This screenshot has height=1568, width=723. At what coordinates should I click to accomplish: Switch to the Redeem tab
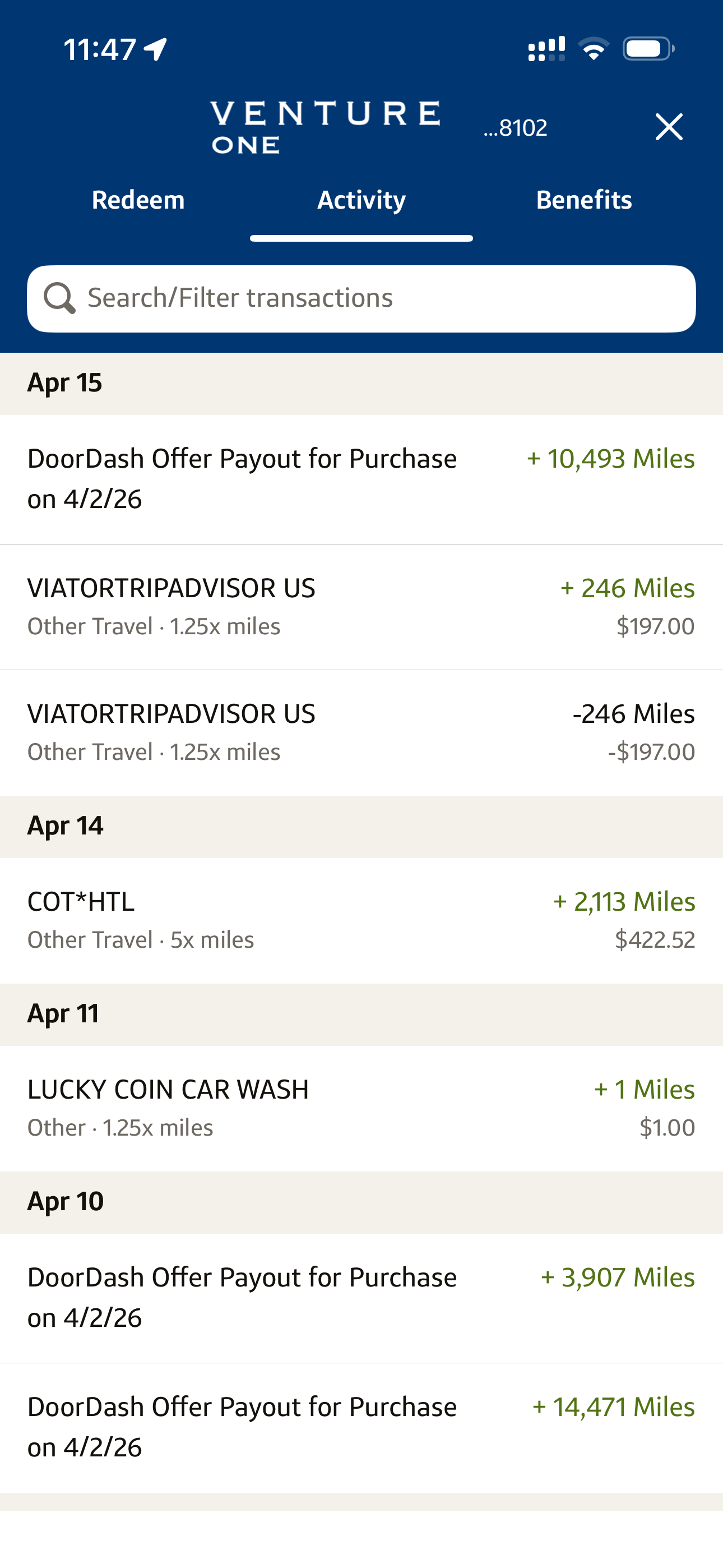click(138, 200)
